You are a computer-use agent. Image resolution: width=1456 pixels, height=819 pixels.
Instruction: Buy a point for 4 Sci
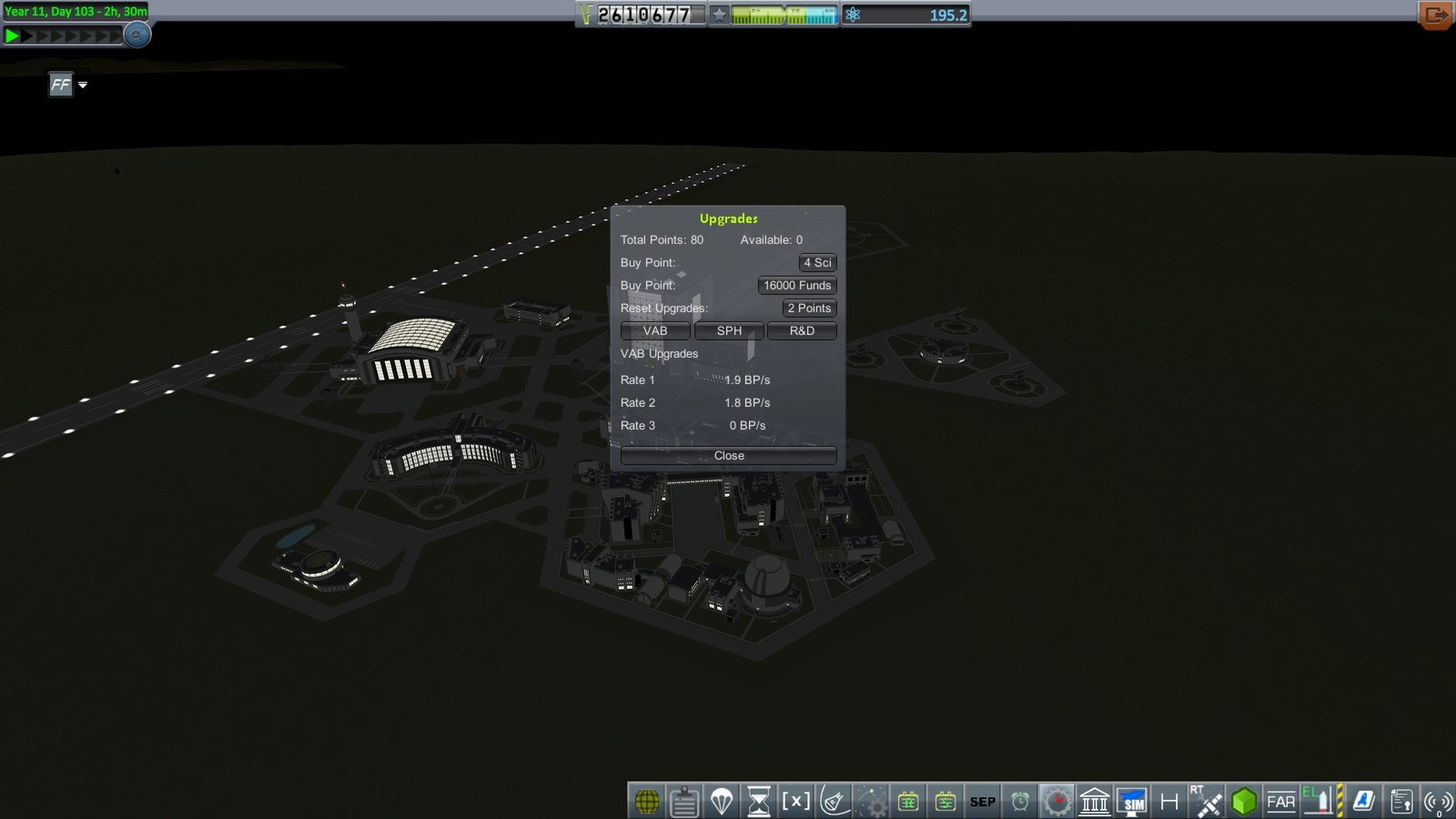[x=817, y=263]
